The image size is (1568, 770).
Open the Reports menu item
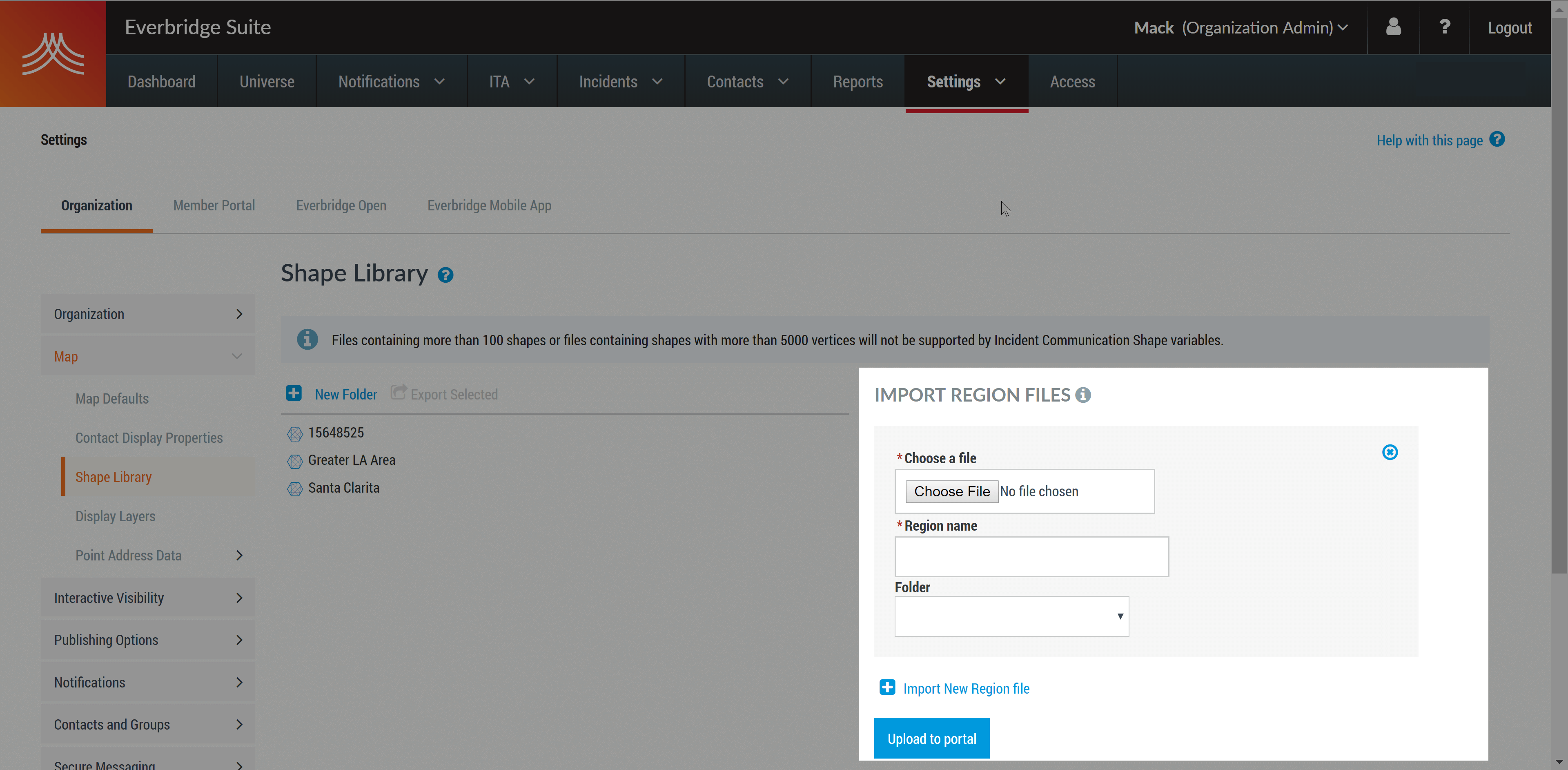857,82
